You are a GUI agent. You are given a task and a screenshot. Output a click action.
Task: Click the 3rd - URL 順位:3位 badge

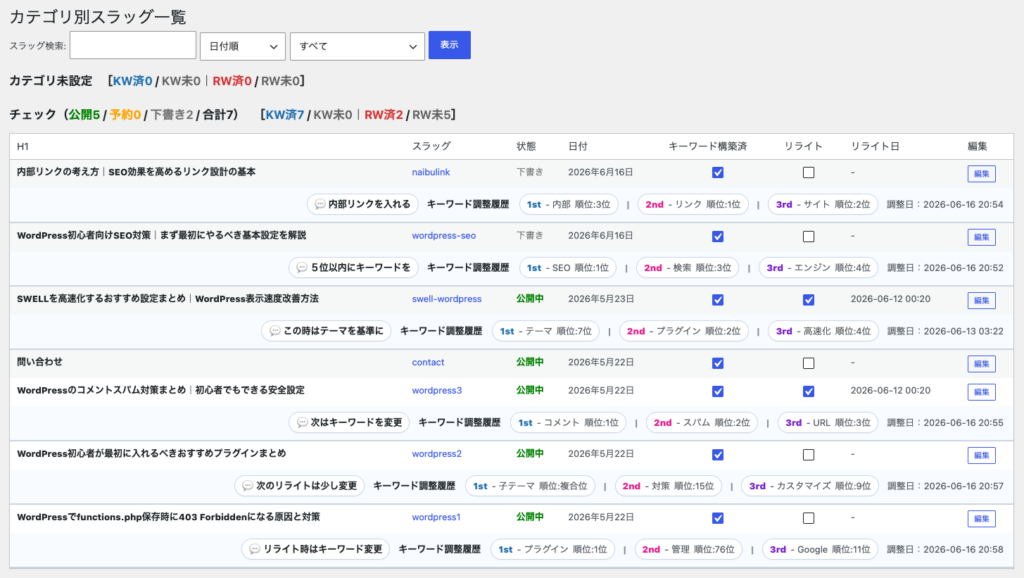tap(828, 423)
